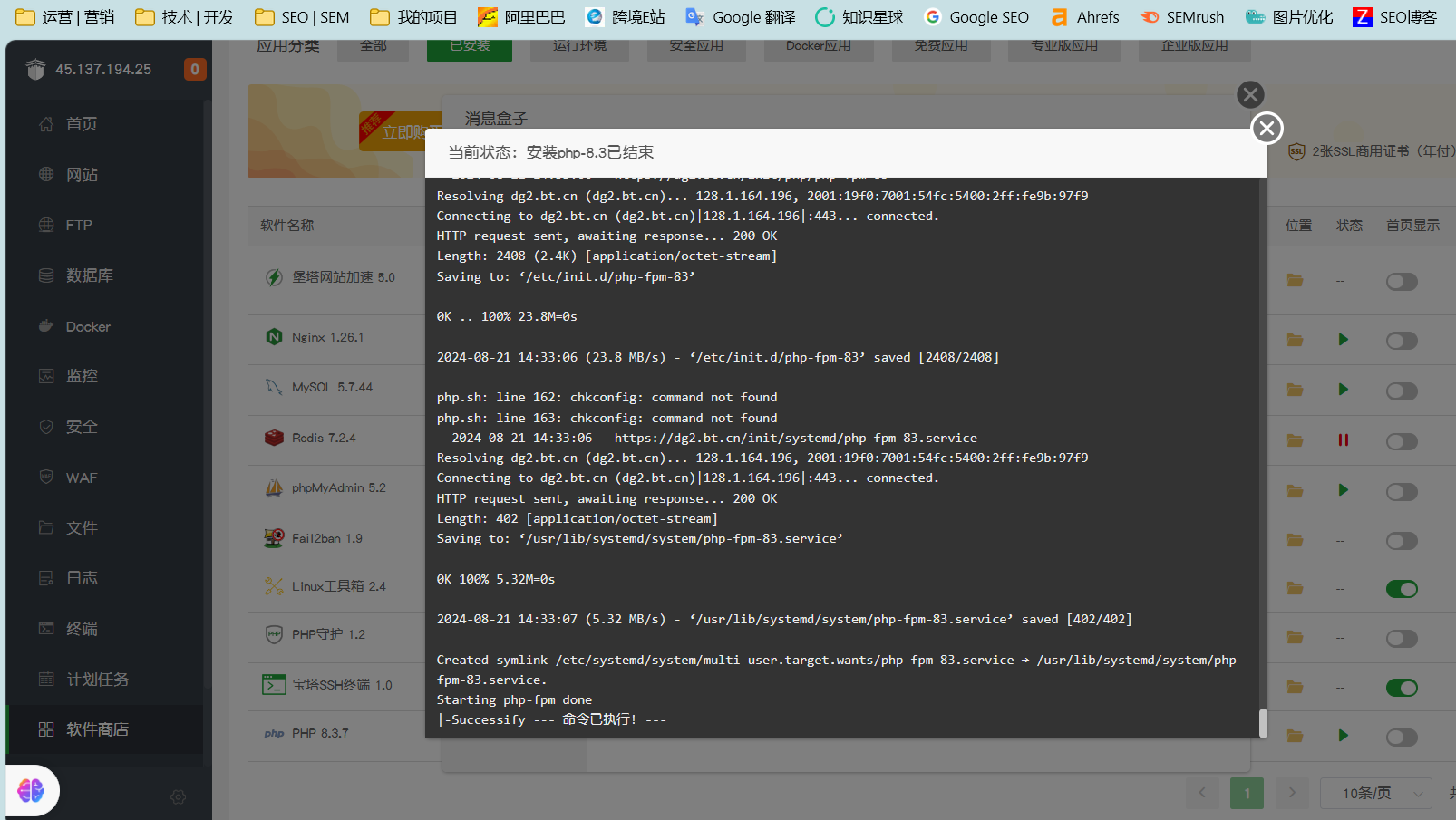The width and height of the screenshot is (1456, 820).
Task: Click the Redis paused status icon
Action: [1343, 440]
